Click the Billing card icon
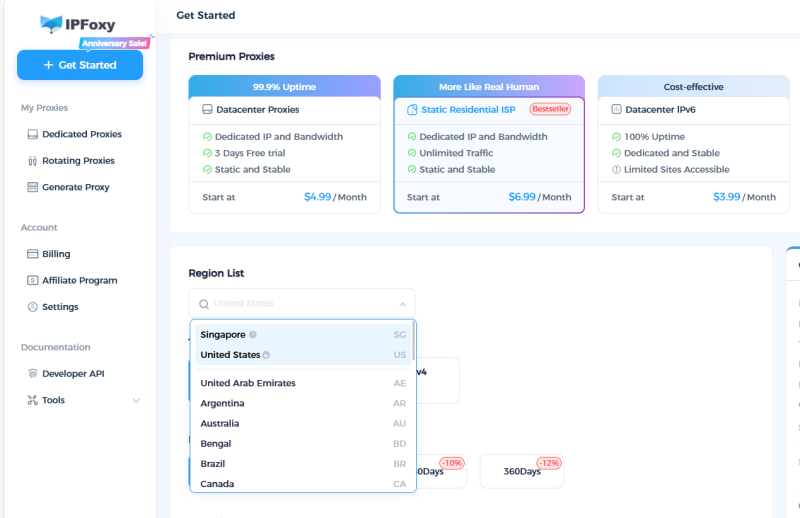Screen dimensions: 800x518 pyautogui.click(x=33, y=254)
